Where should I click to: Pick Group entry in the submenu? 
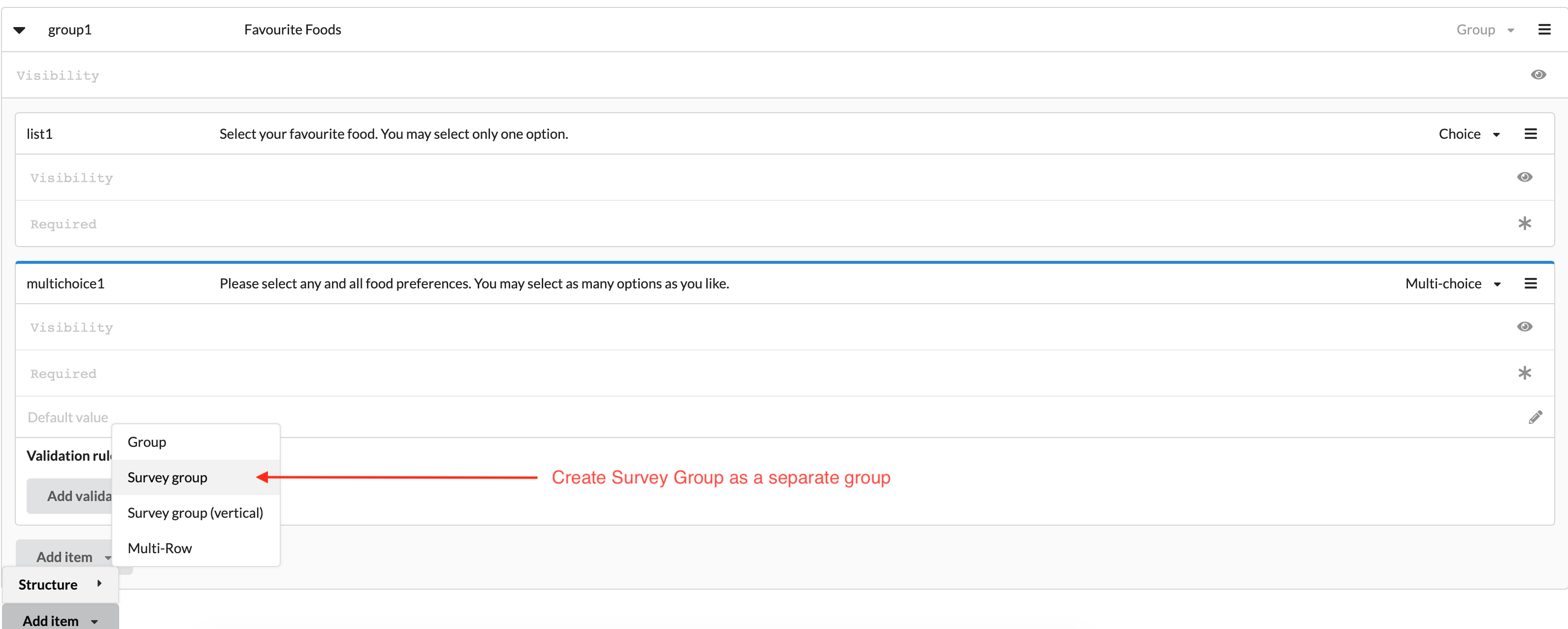147,442
